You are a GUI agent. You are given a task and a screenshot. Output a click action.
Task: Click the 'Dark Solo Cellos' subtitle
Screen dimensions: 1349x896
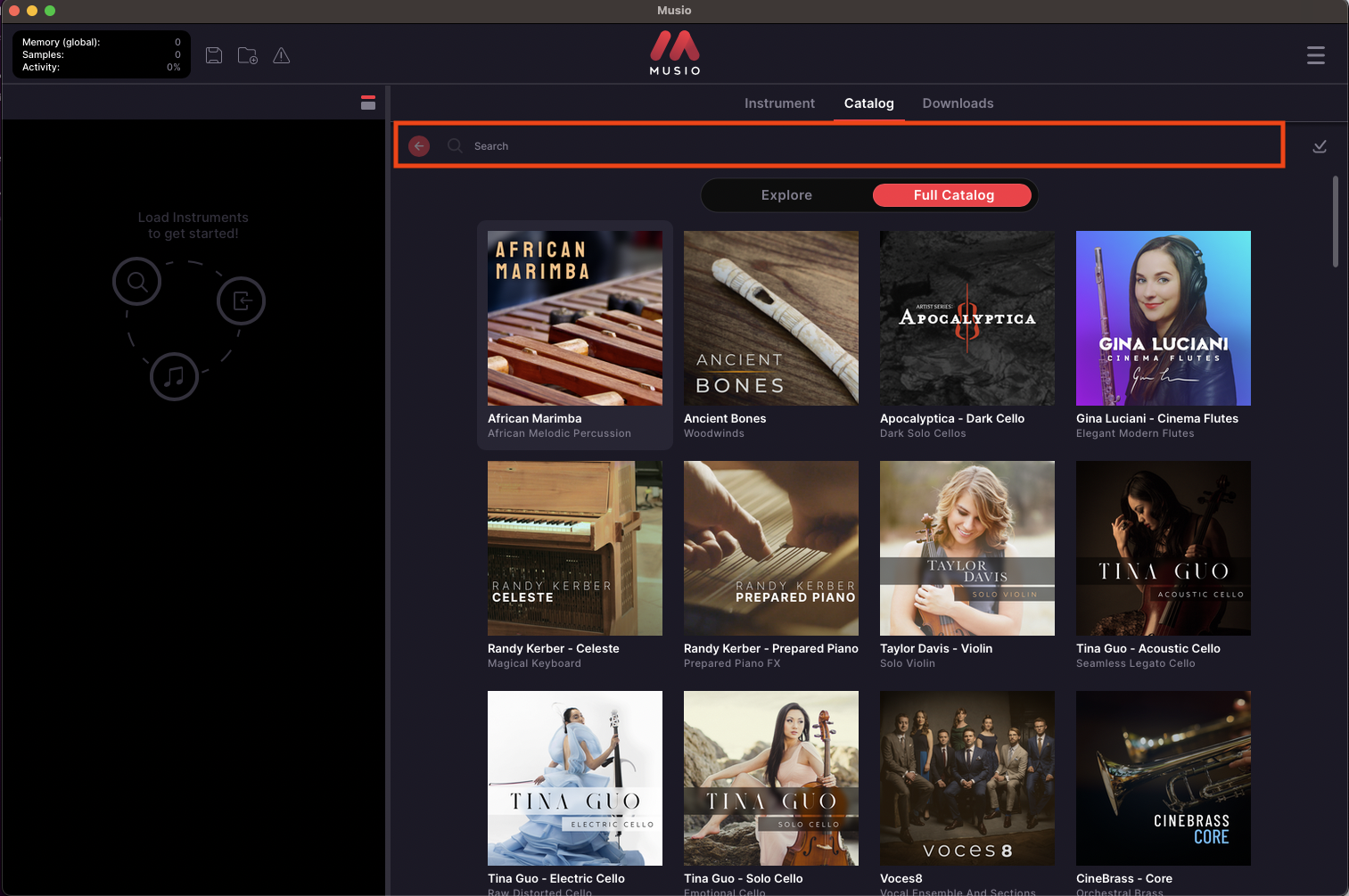pos(923,433)
